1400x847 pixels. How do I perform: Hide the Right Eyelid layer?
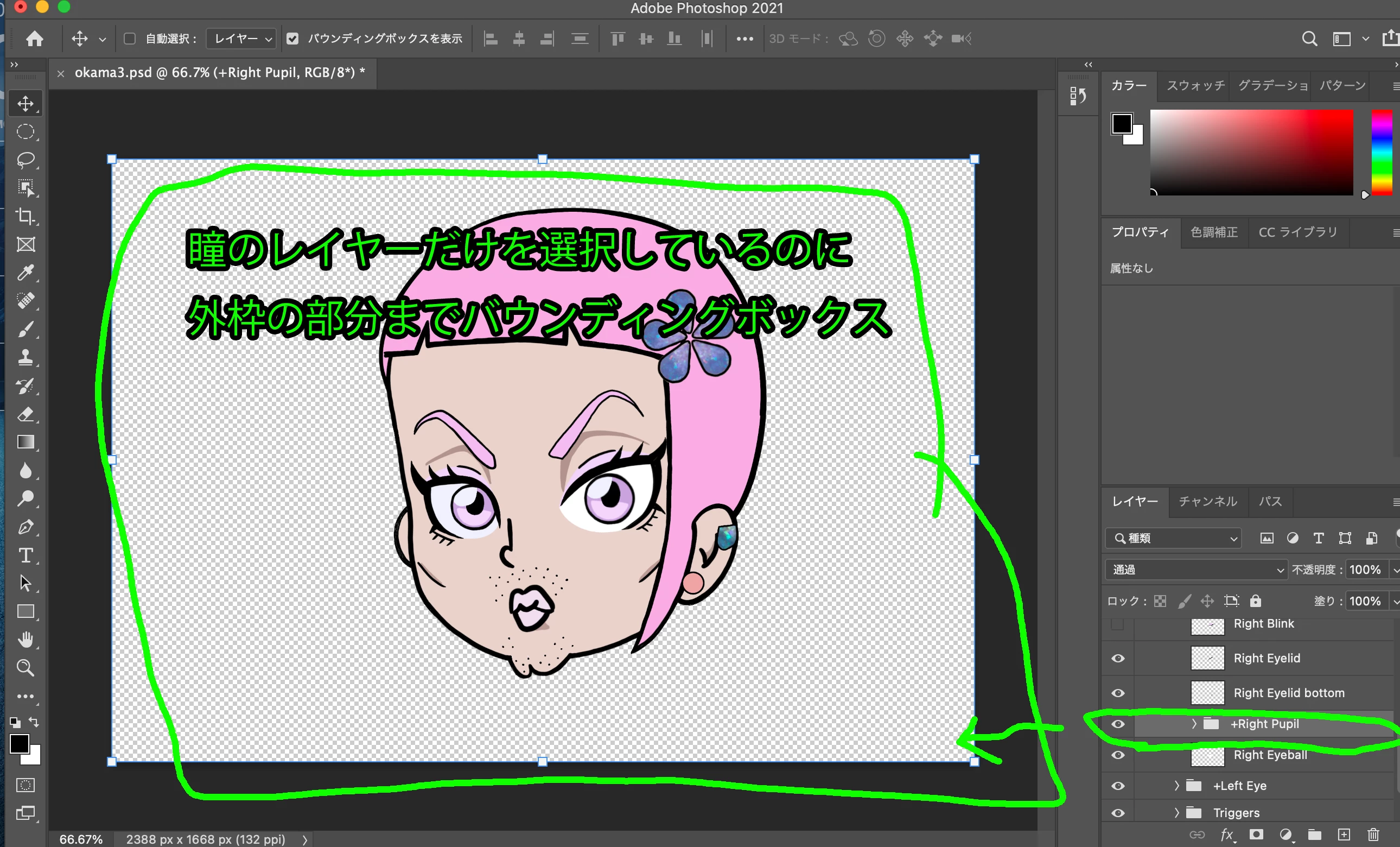(1118, 658)
